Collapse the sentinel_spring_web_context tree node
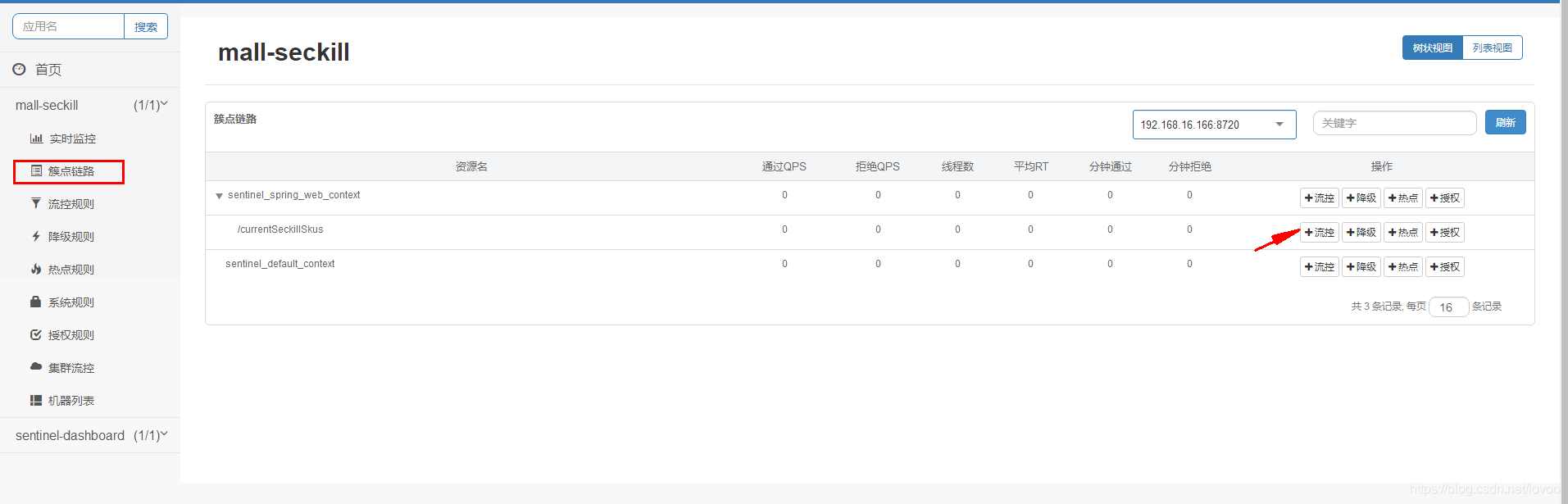Viewport: 1568px width, 504px height. pos(219,196)
